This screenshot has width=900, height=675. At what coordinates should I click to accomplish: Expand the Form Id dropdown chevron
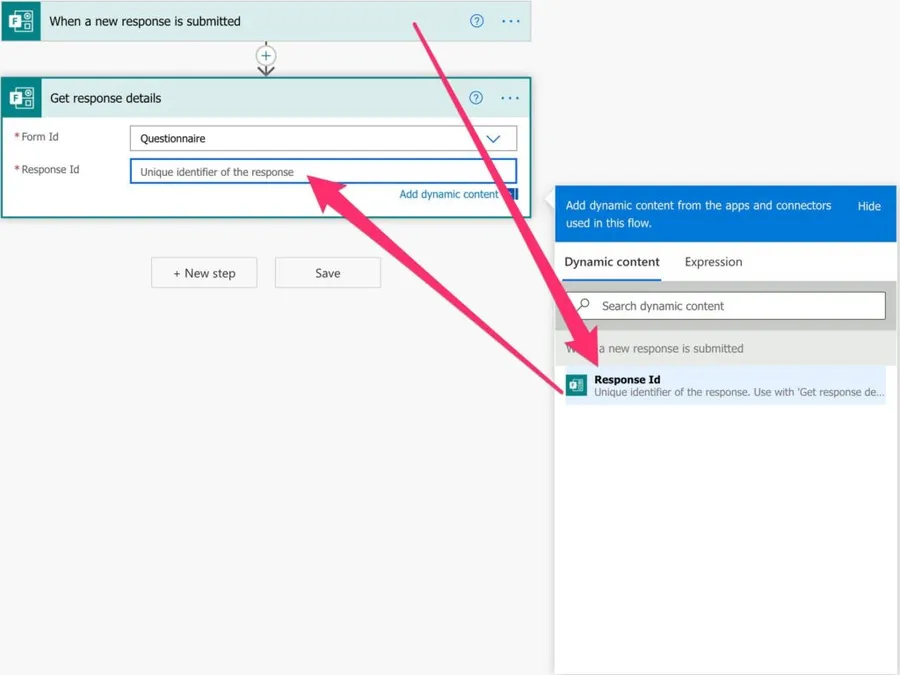493,139
